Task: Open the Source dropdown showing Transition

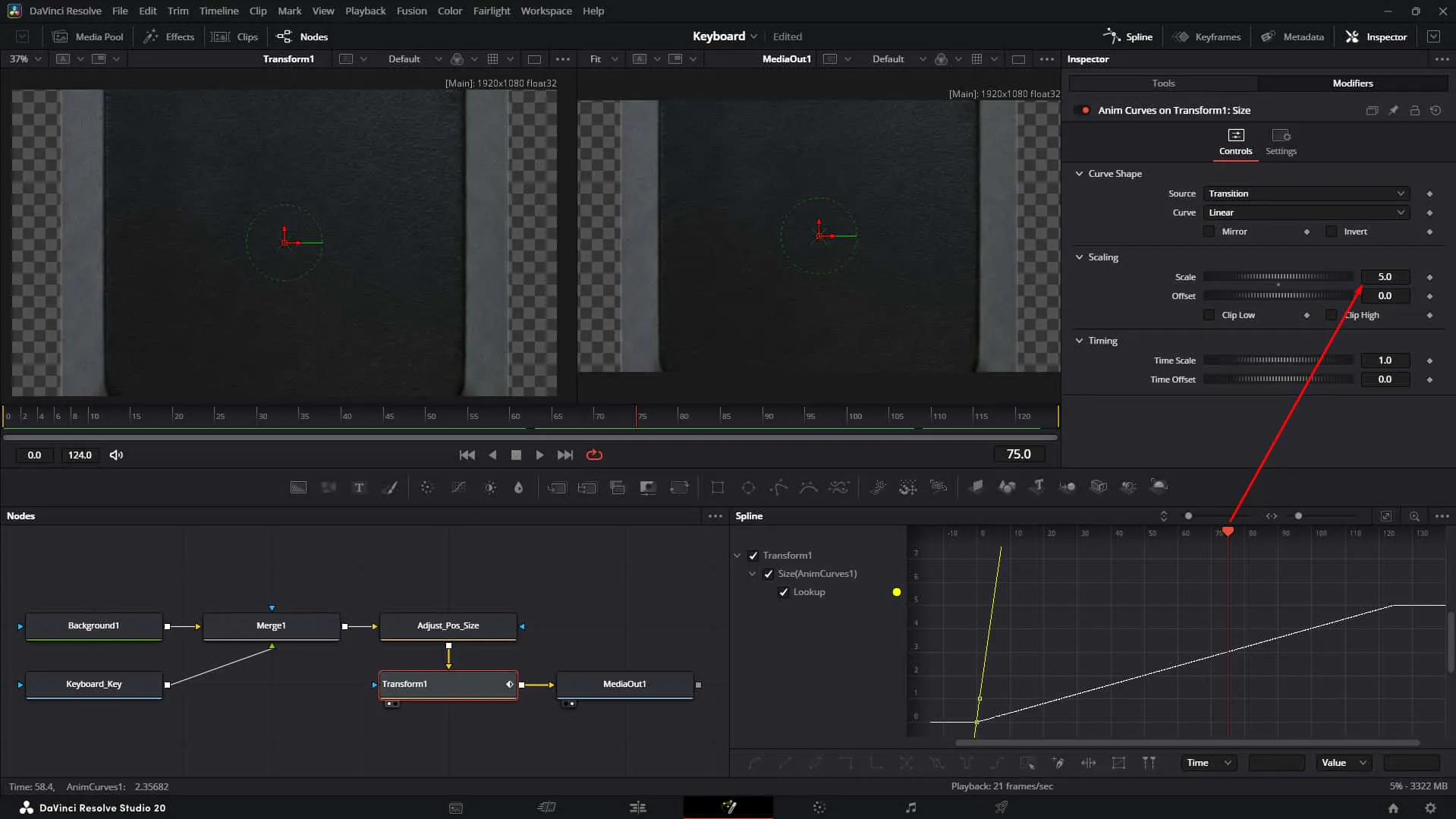Action: (x=1306, y=194)
